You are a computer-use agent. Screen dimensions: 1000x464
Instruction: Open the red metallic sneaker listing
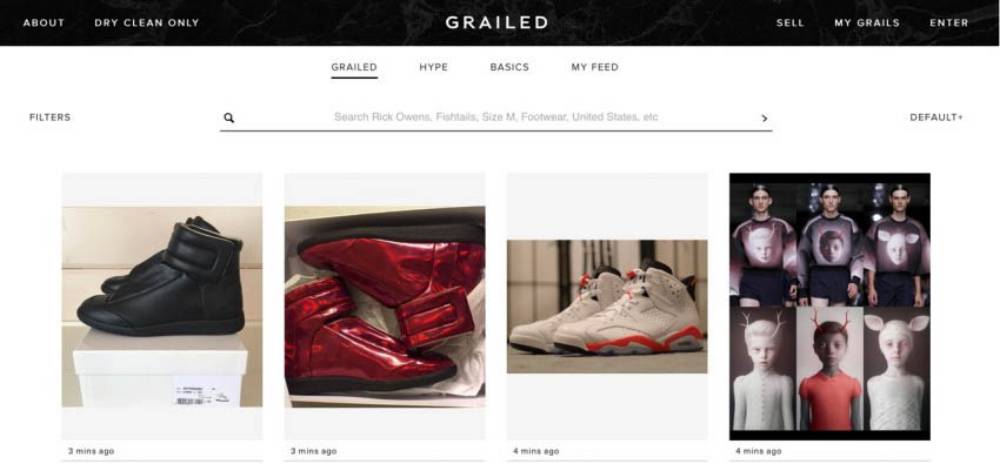tap(385, 306)
